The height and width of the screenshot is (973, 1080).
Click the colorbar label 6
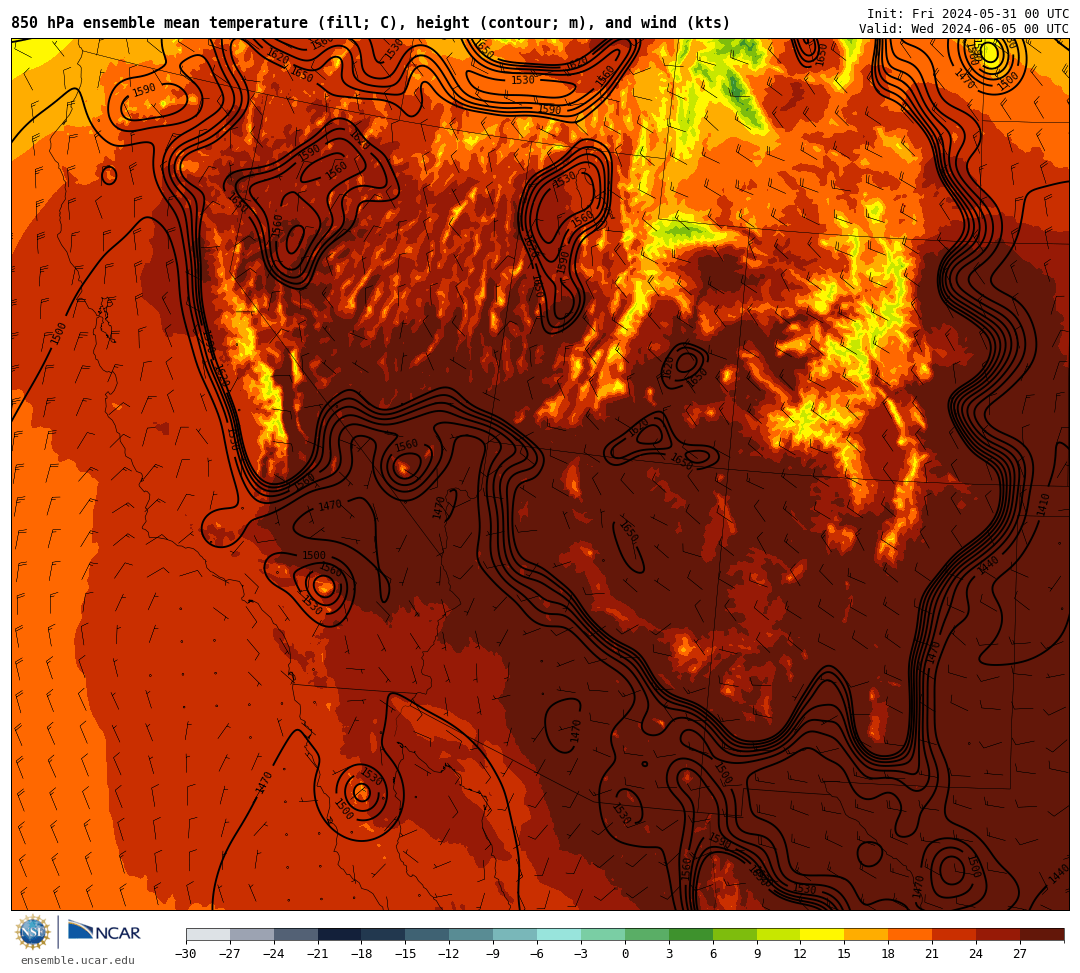coord(713,954)
